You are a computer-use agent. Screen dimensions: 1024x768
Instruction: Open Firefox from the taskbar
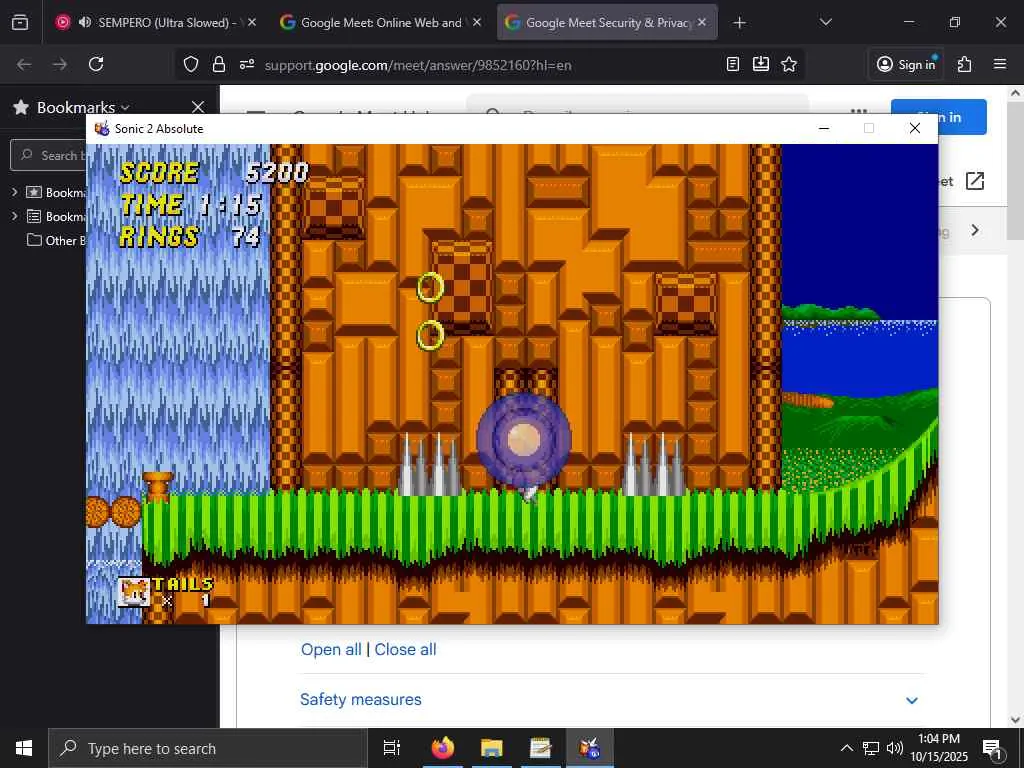pyautogui.click(x=443, y=748)
